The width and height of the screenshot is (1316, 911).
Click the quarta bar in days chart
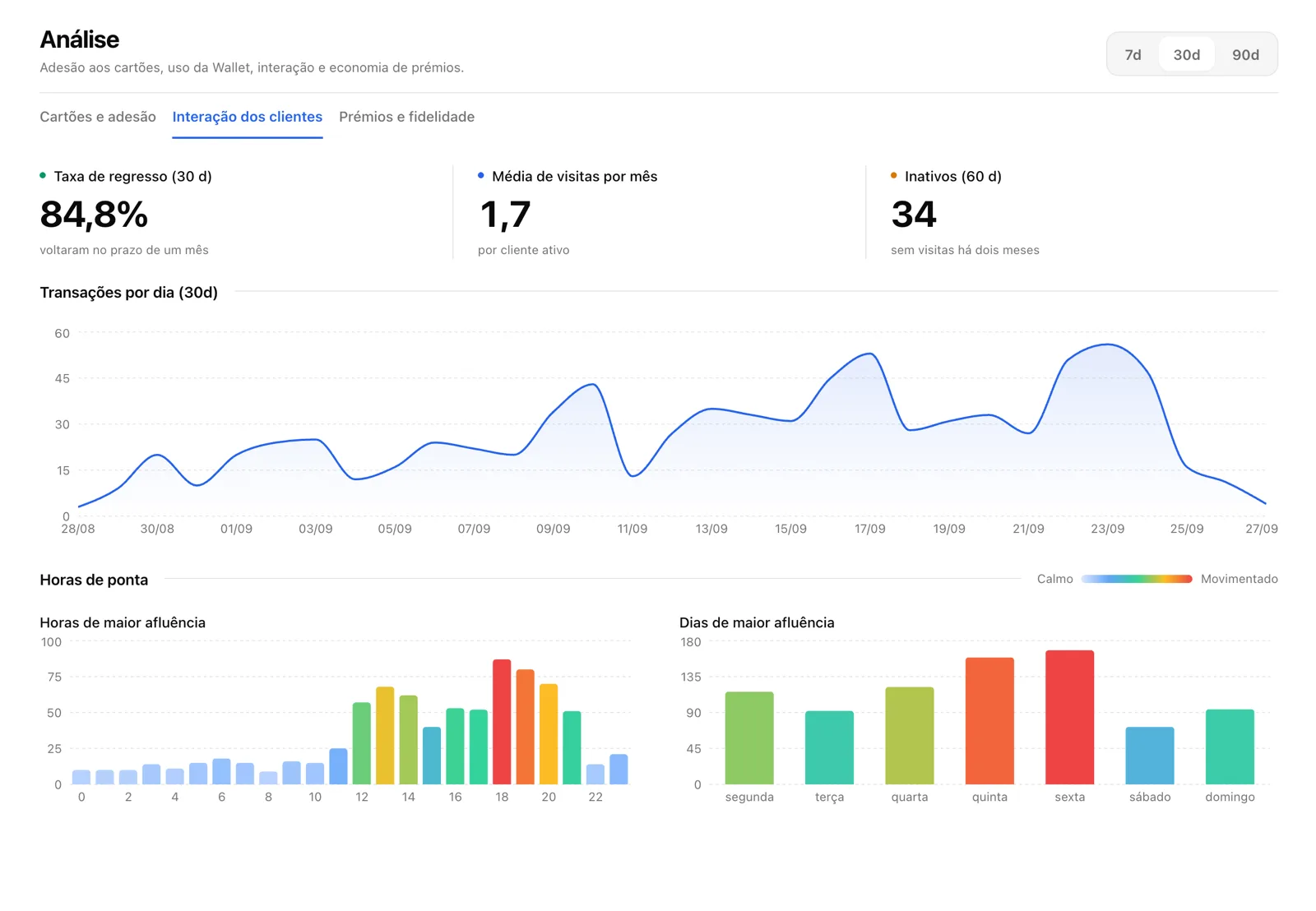tap(910, 736)
